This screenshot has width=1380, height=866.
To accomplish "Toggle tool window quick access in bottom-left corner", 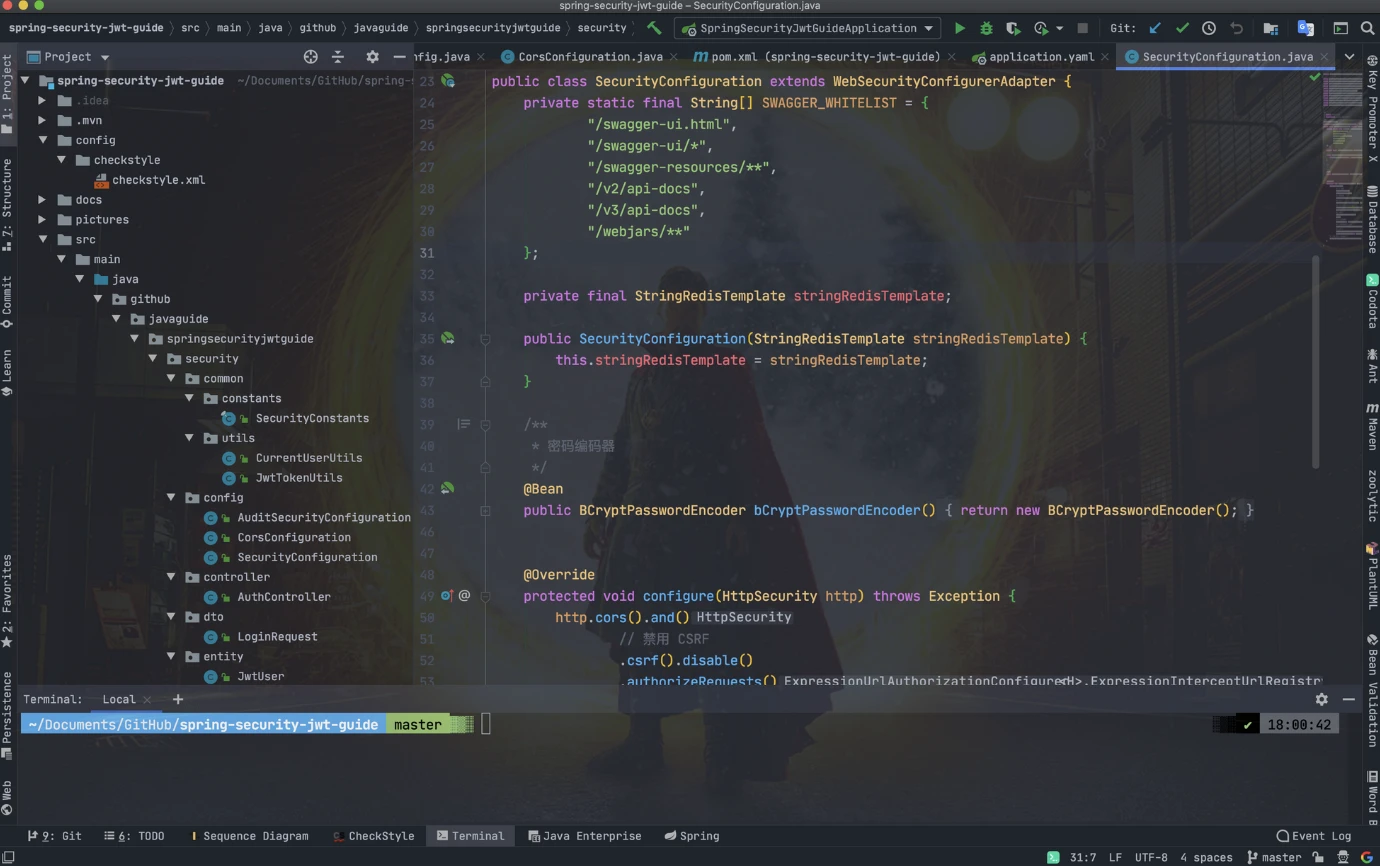I will click(x=8, y=857).
